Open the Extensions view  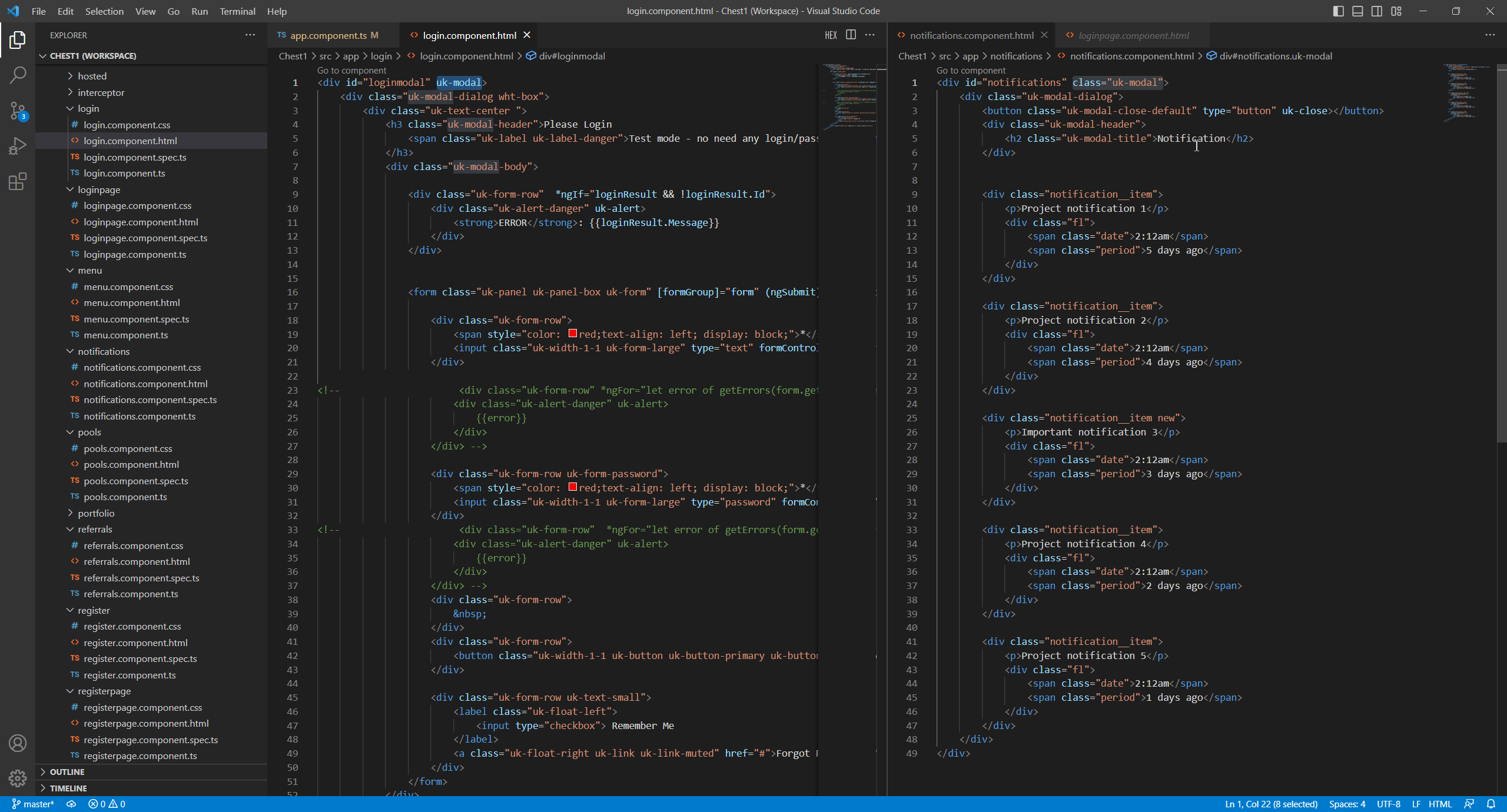pos(18,181)
